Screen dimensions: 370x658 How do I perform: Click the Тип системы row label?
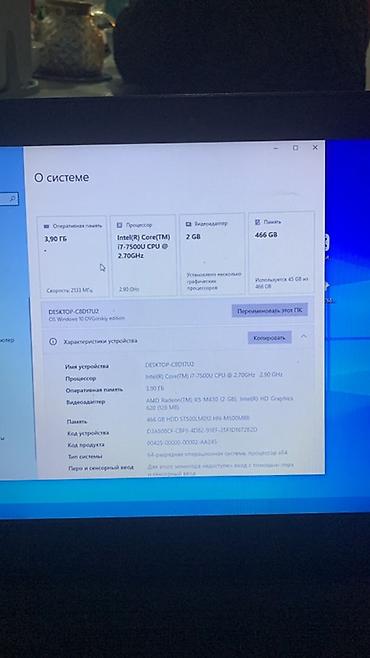point(85,457)
